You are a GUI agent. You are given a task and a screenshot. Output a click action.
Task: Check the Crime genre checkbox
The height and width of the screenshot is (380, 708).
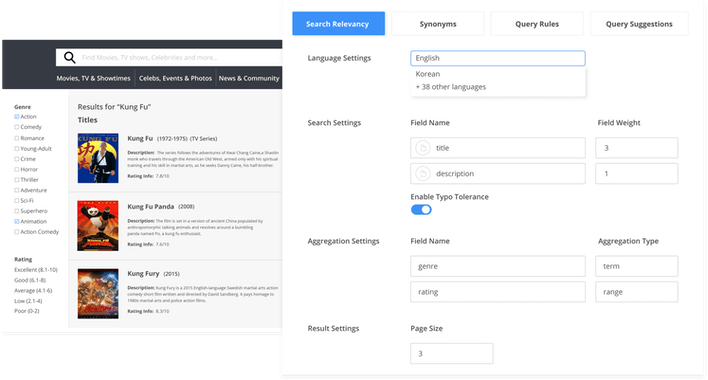point(17,159)
